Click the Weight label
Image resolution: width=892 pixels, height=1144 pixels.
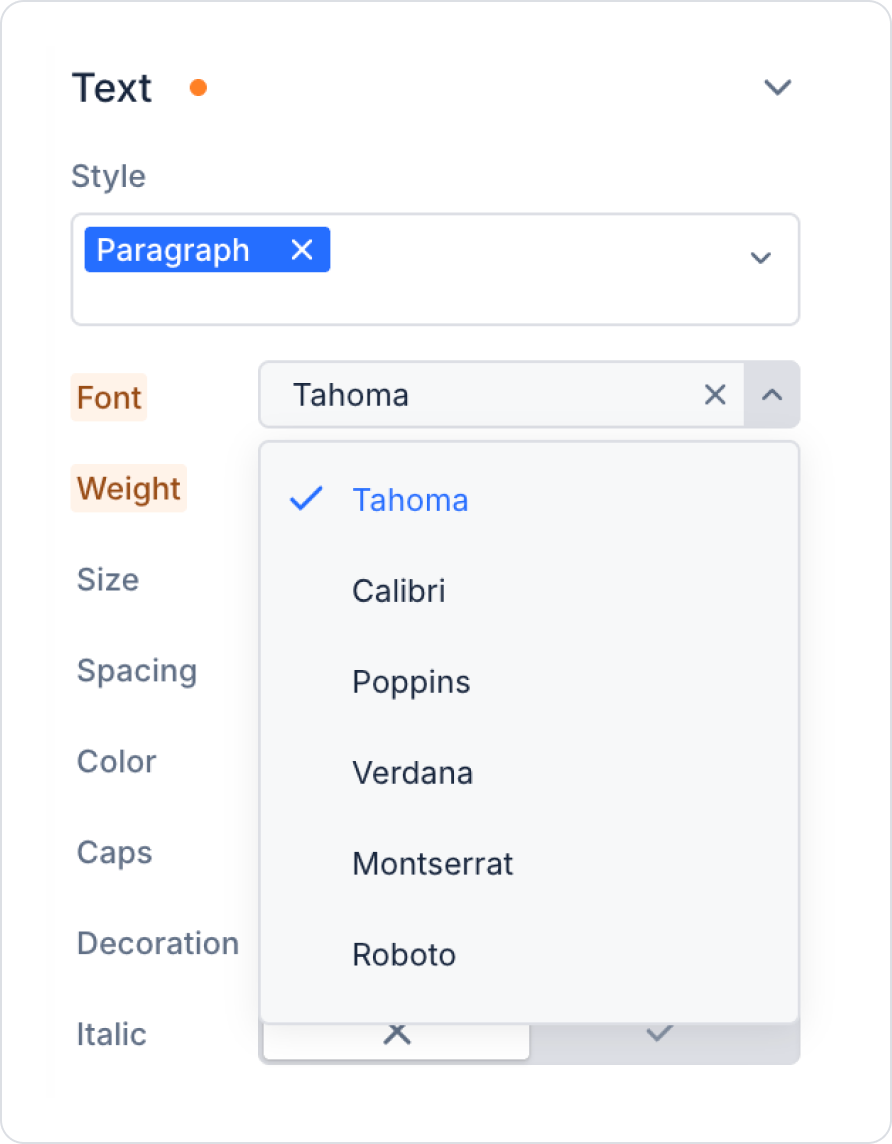[x=128, y=489]
